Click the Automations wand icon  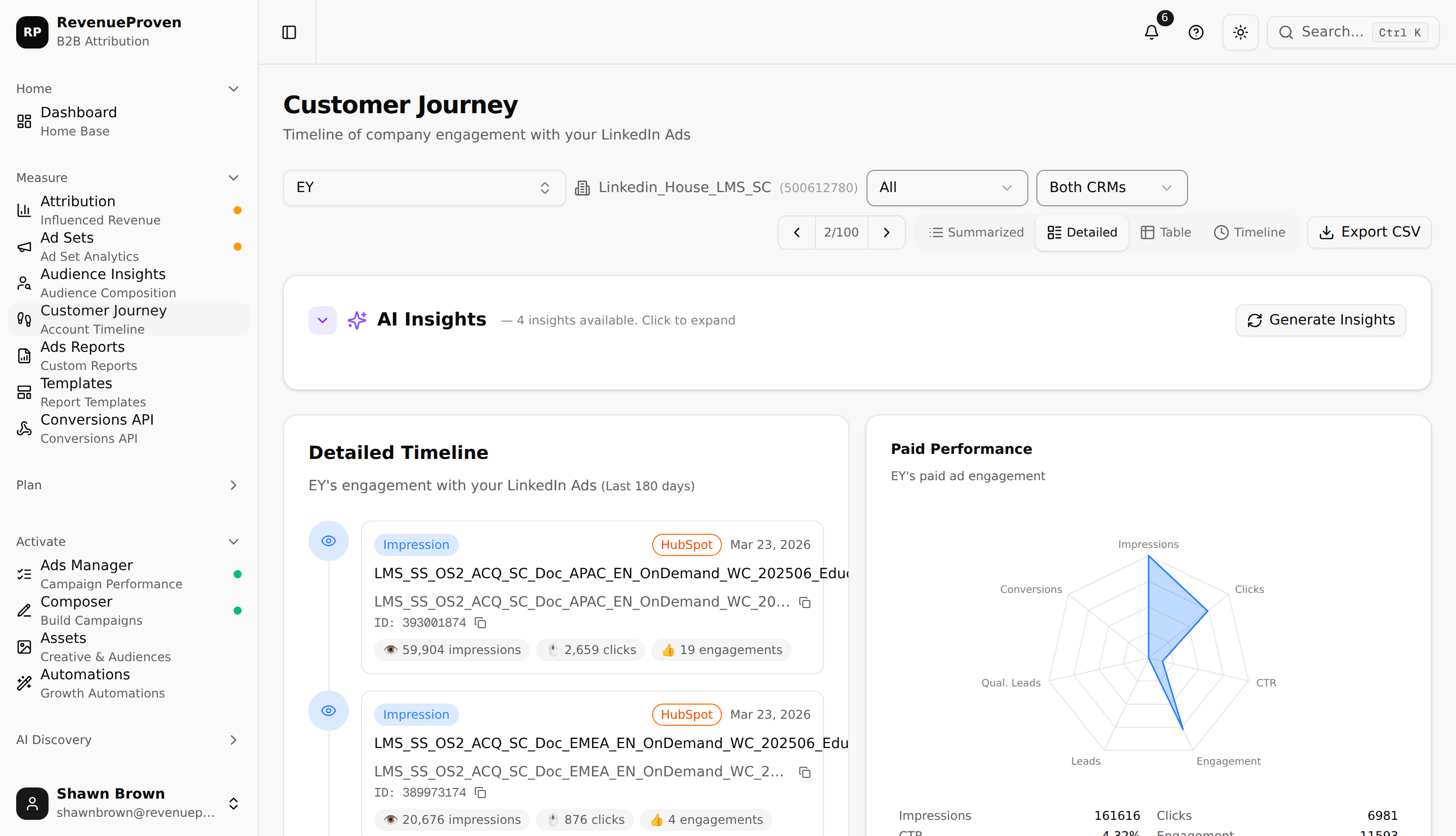coord(24,683)
